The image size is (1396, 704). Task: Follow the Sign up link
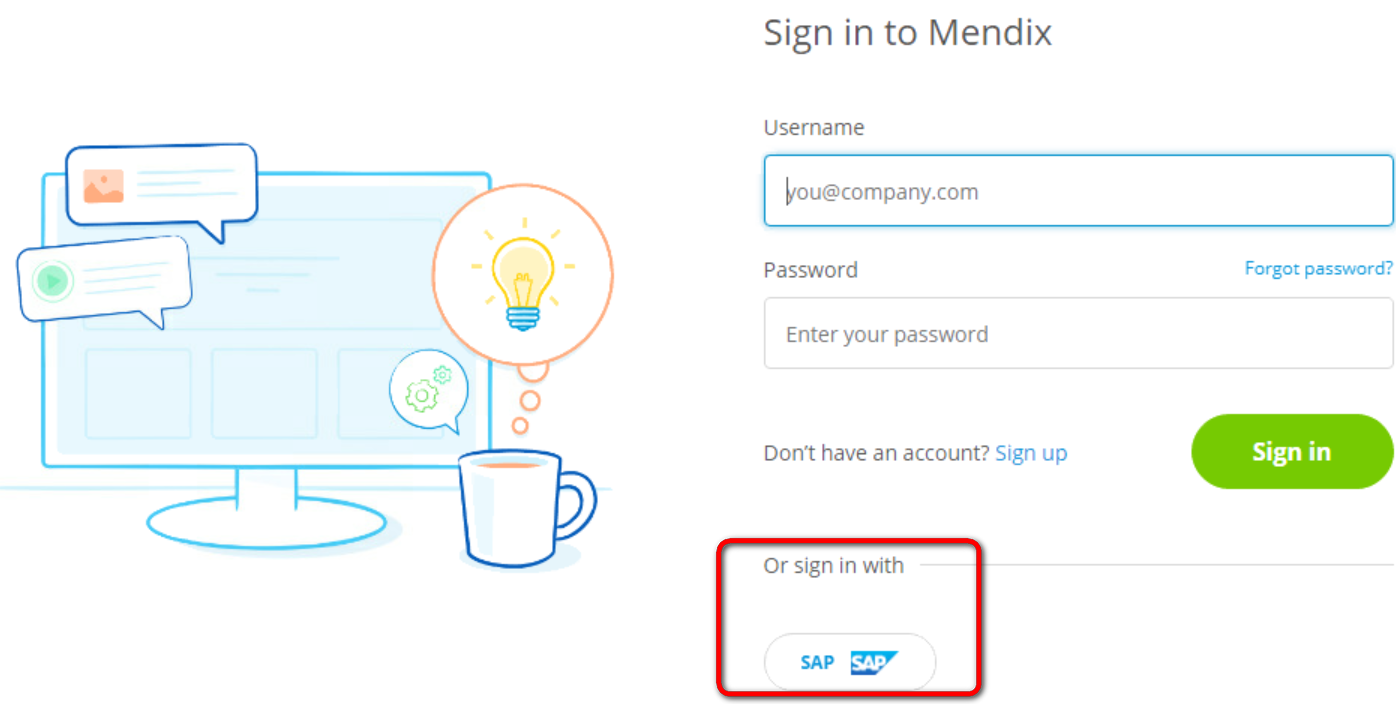click(1031, 453)
